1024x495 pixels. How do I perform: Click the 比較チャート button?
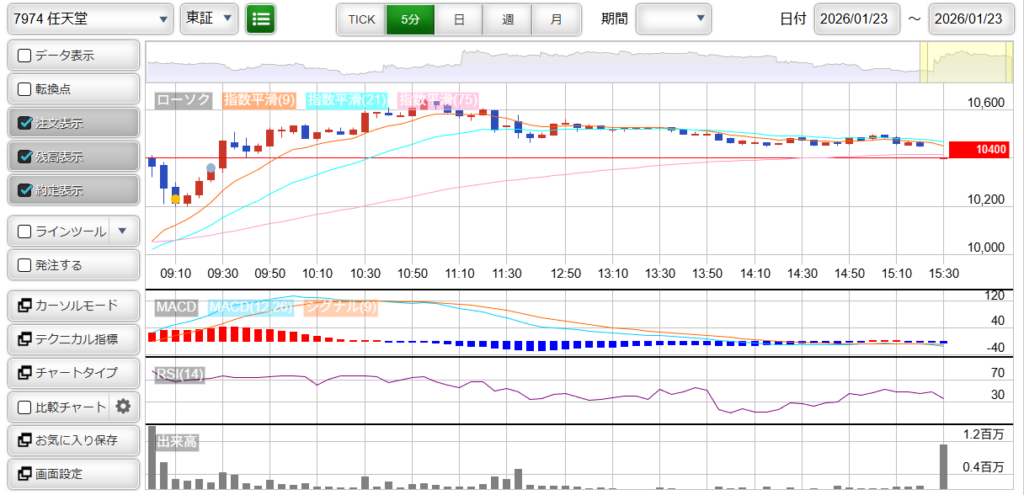[x=60, y=407]
